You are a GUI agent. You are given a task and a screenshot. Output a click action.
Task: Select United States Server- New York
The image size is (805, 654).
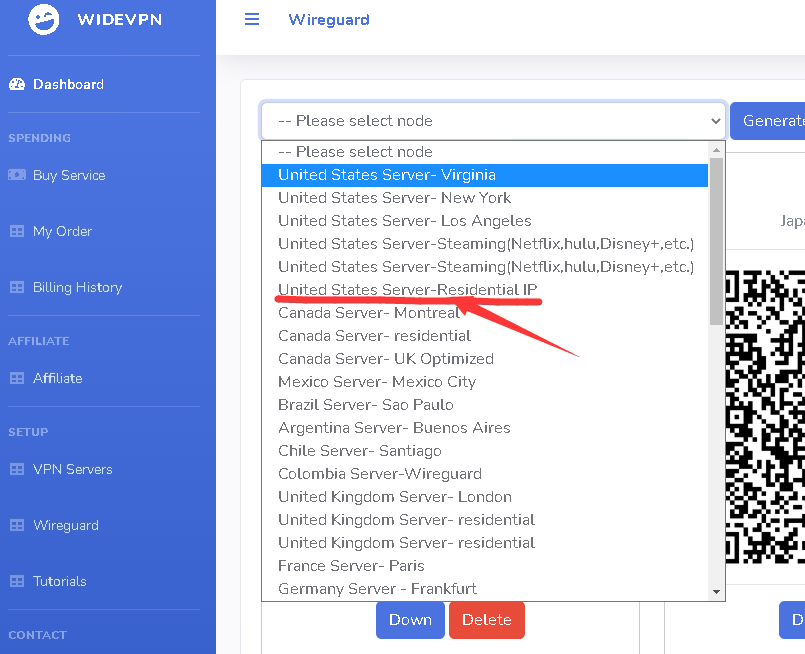tap(485, 198)
